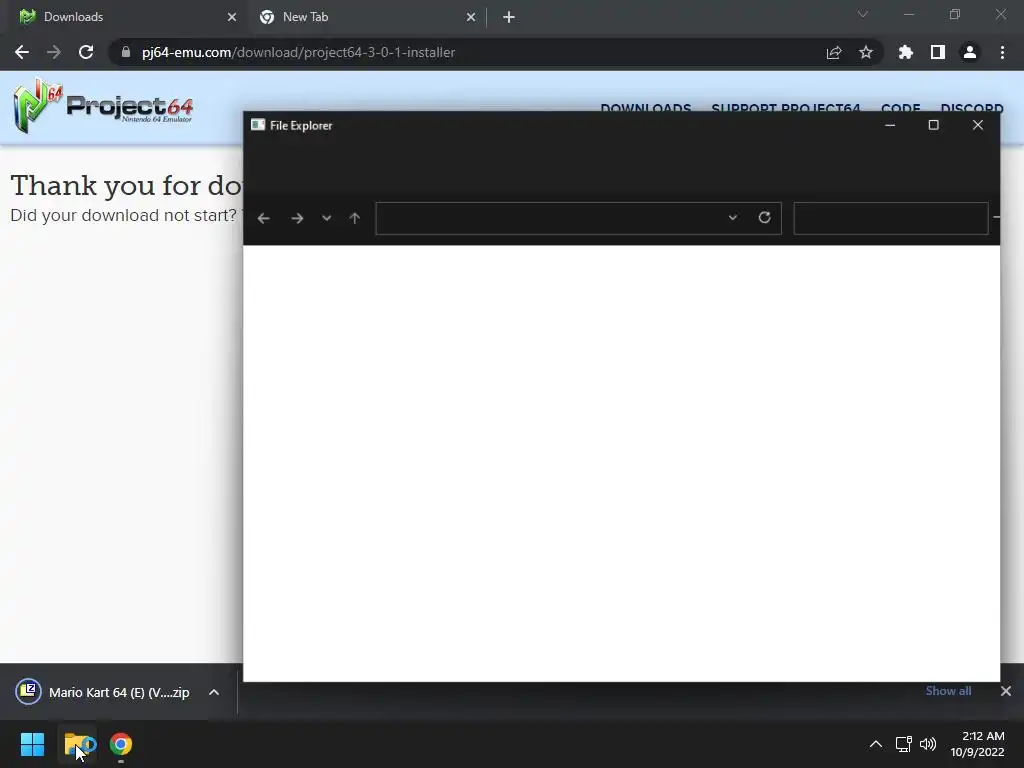The height and width of the screenshot is (768, 1024).
Task: Open recent locations chevron in File Explorer
Action: [327, 218]
